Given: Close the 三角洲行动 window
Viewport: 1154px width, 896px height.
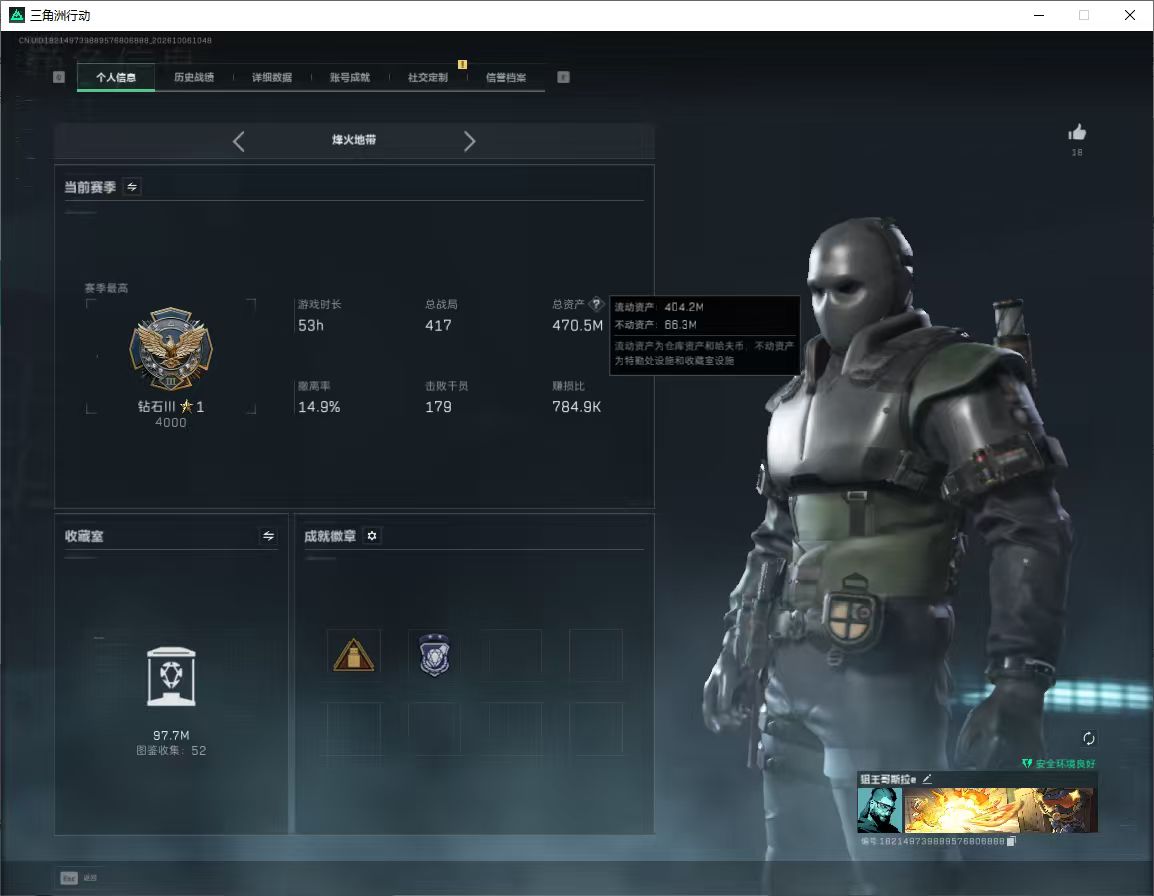Looking at the screenshot, I should [1130, 15].
